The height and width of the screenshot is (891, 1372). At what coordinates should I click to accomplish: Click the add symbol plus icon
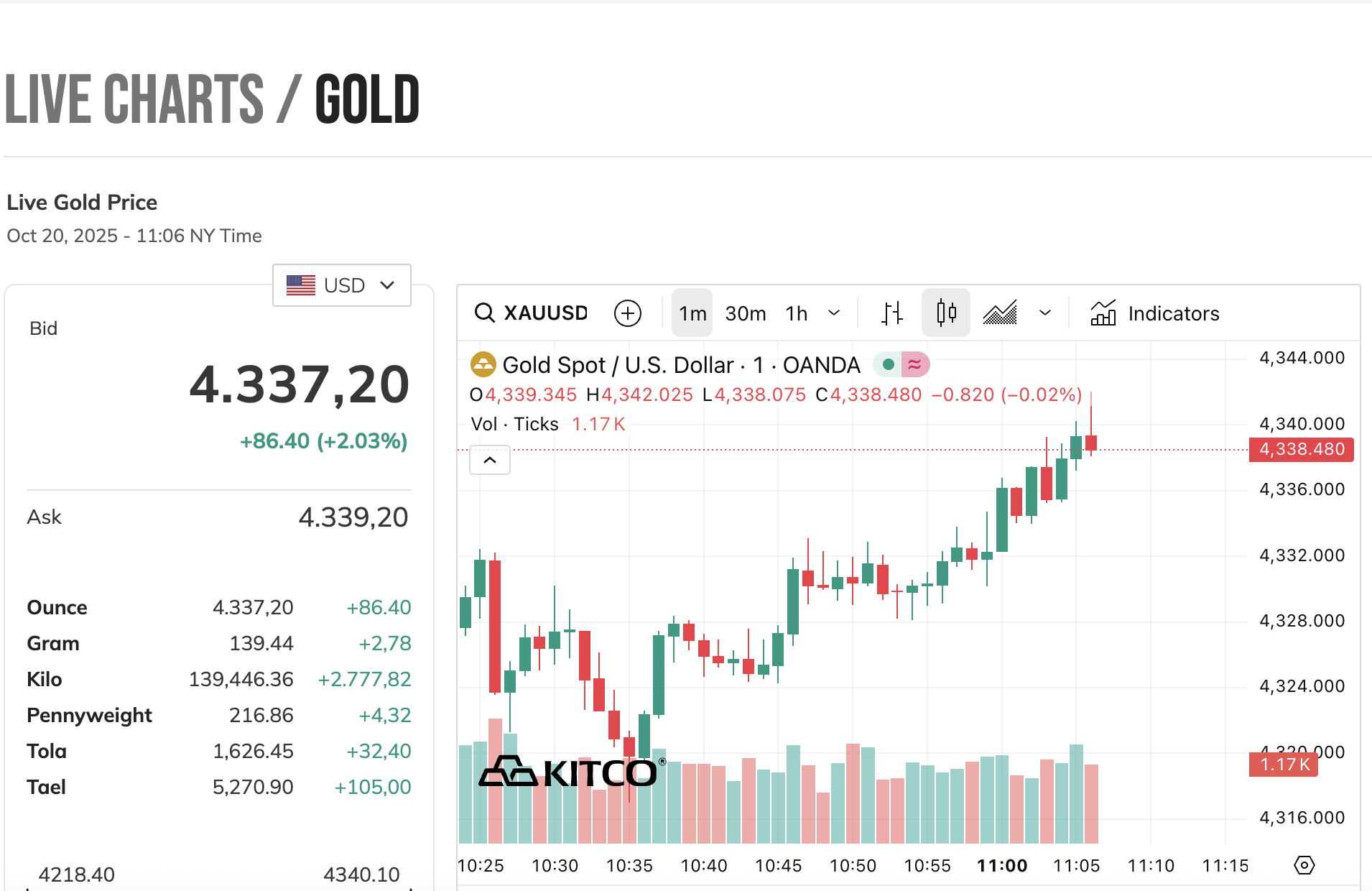pos(627,313)
